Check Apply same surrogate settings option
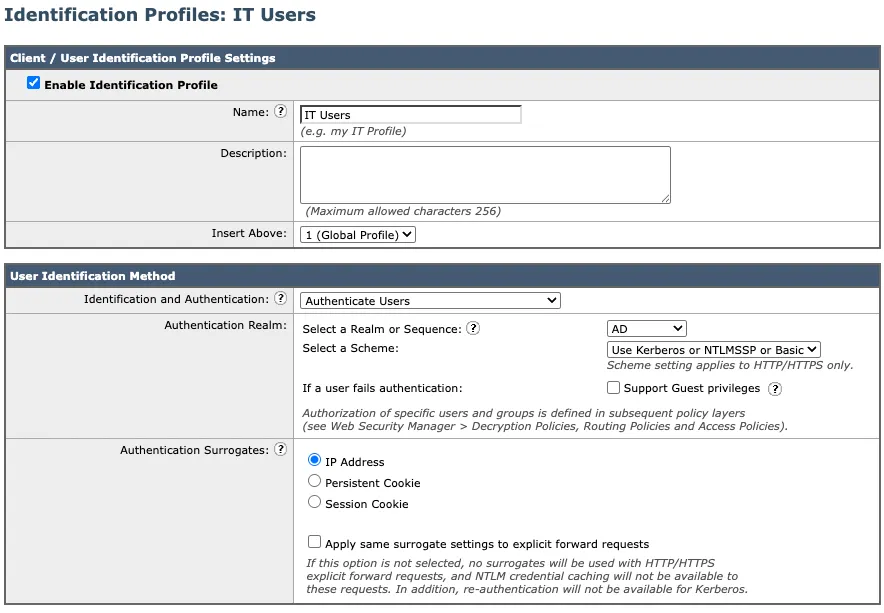This screenshot has height=613, width=884. pyautogui.click(x=315, y=543)
